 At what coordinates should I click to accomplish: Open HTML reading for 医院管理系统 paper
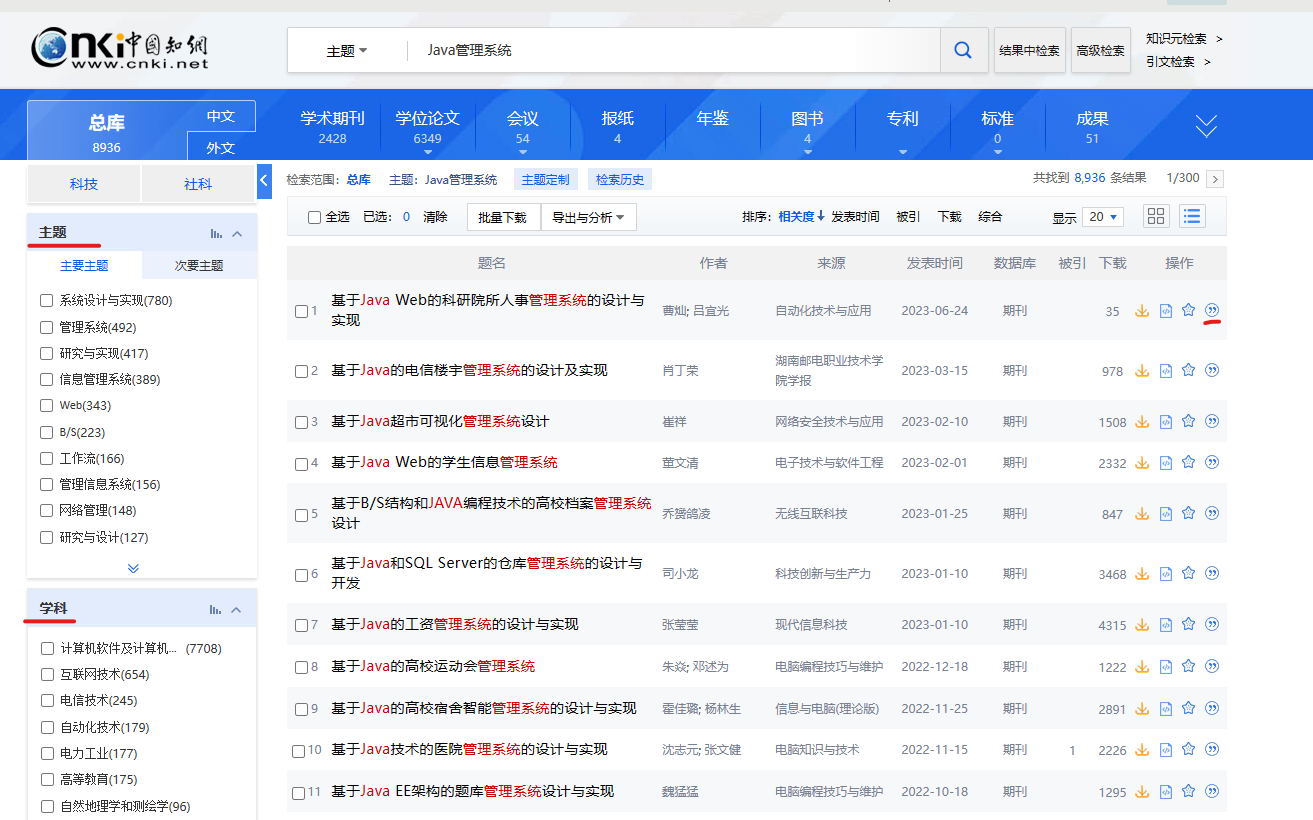tap(1165, 750)
